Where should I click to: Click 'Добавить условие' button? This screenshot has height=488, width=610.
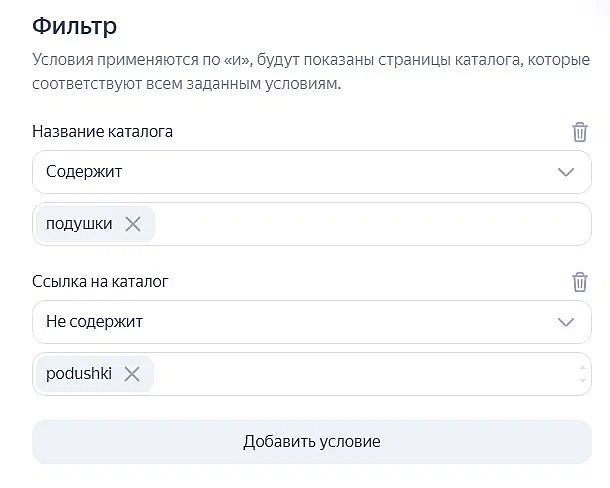[312, 442]
